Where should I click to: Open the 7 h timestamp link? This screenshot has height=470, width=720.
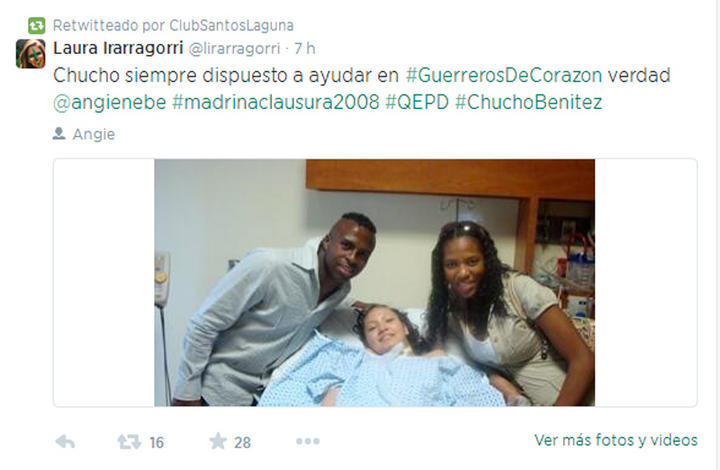(304, 48)
